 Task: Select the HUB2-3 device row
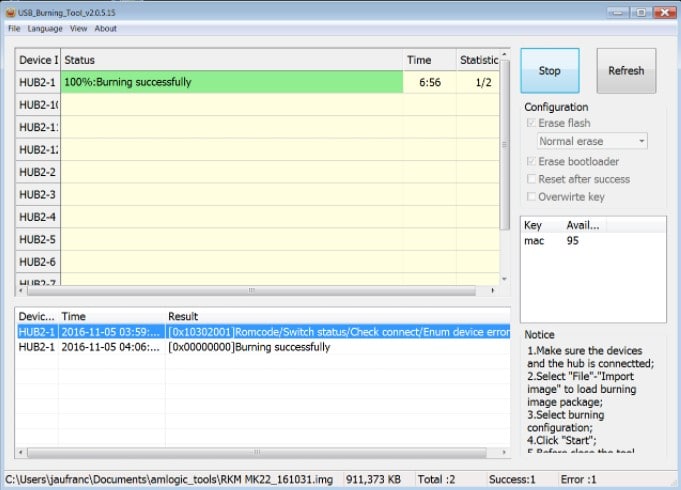[257, 195]
